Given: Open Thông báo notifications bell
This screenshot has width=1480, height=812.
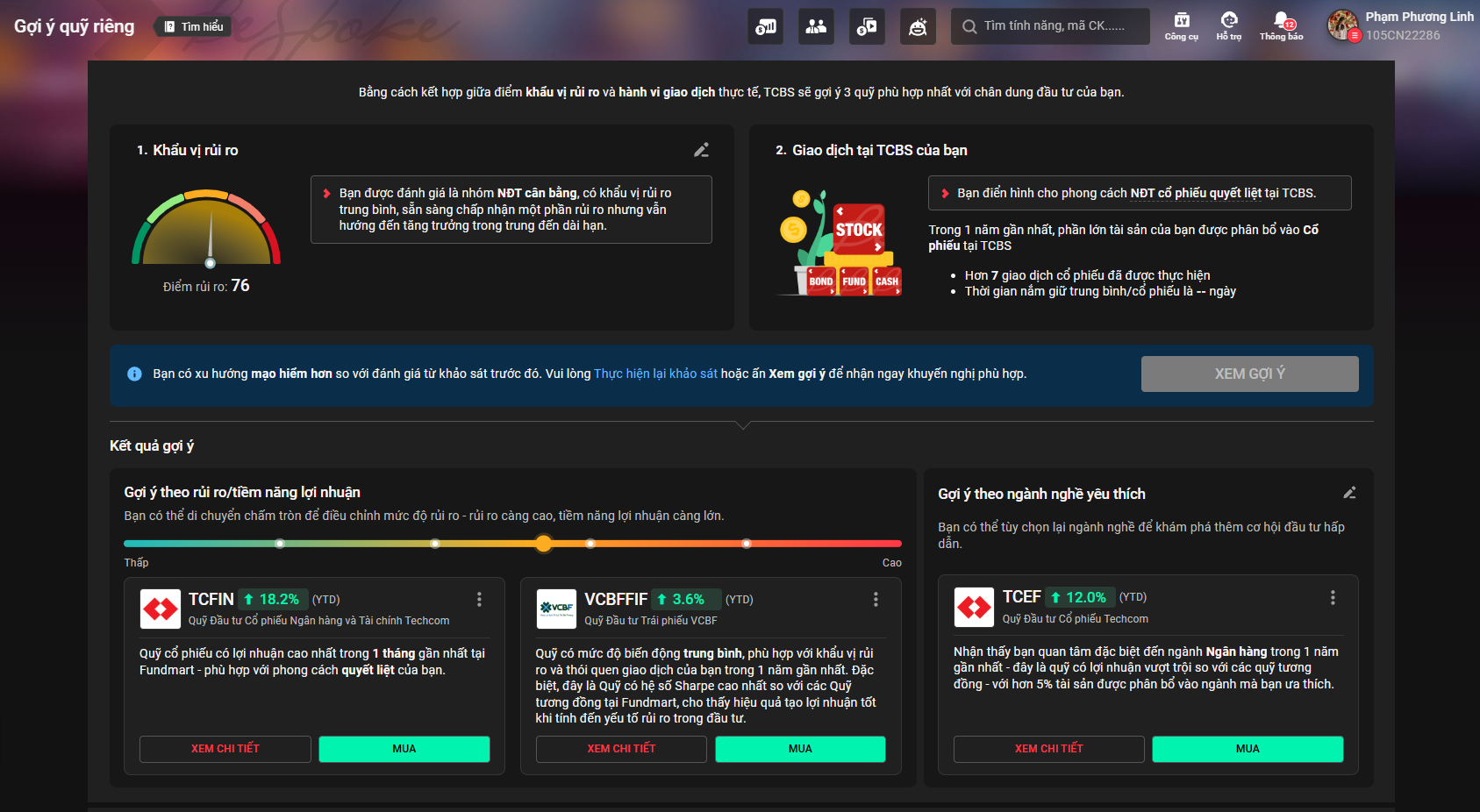Looking at the screenshot, I should pos(1282,26).
